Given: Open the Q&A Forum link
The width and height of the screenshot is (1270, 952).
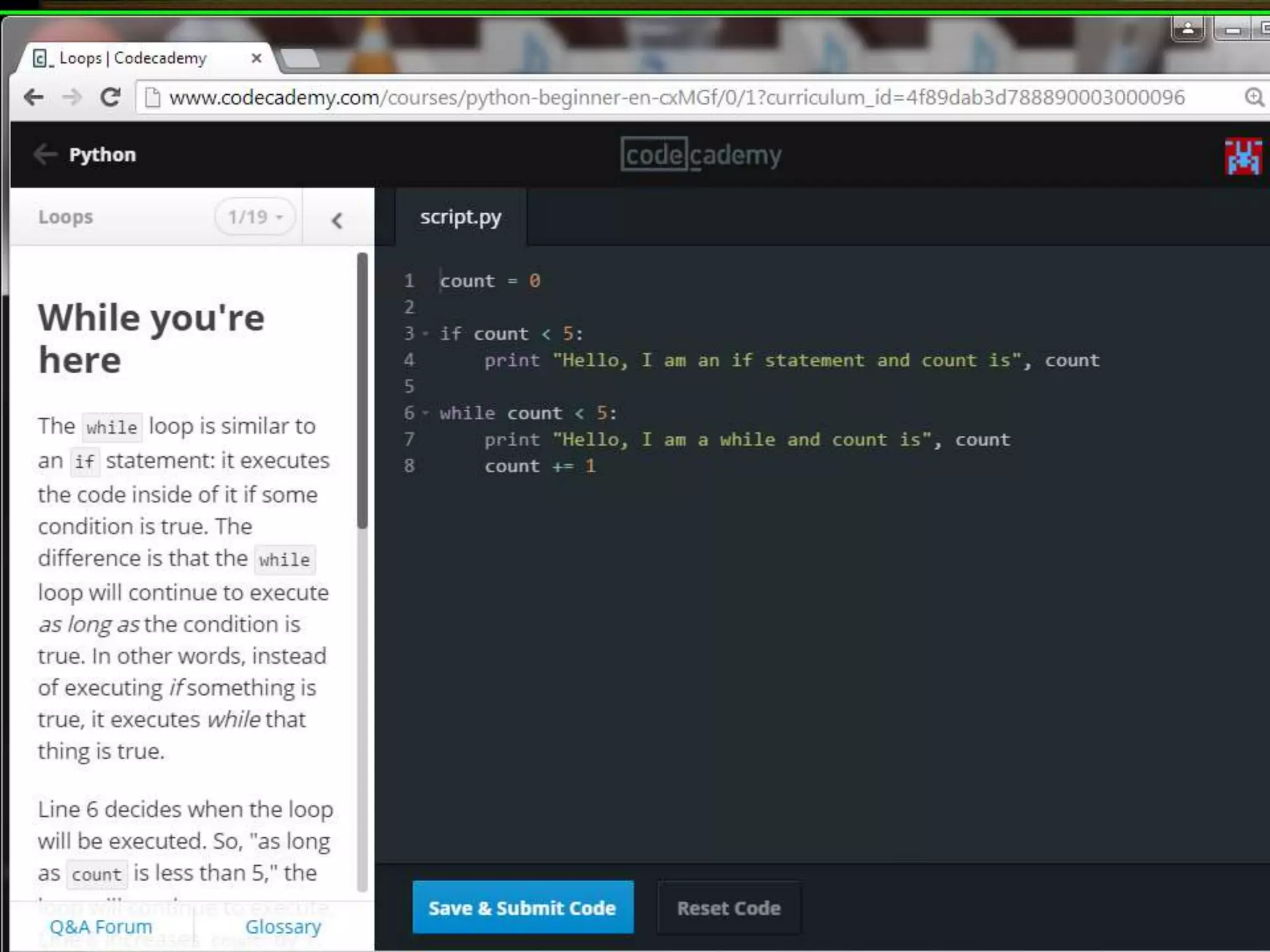Looking at the screenshot, I should point(100,927).
